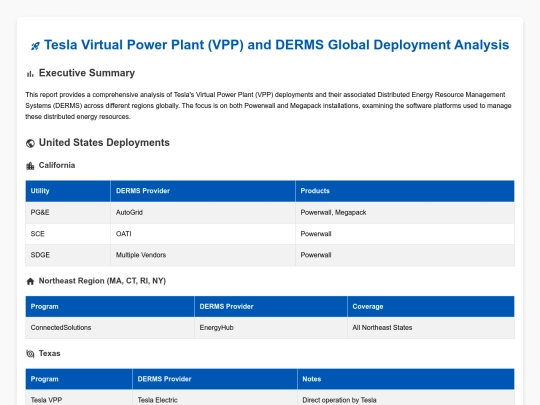Screen dimensions: 540x405
Task: Select the EnergyHub cell
Action: [x=271, y=328]
